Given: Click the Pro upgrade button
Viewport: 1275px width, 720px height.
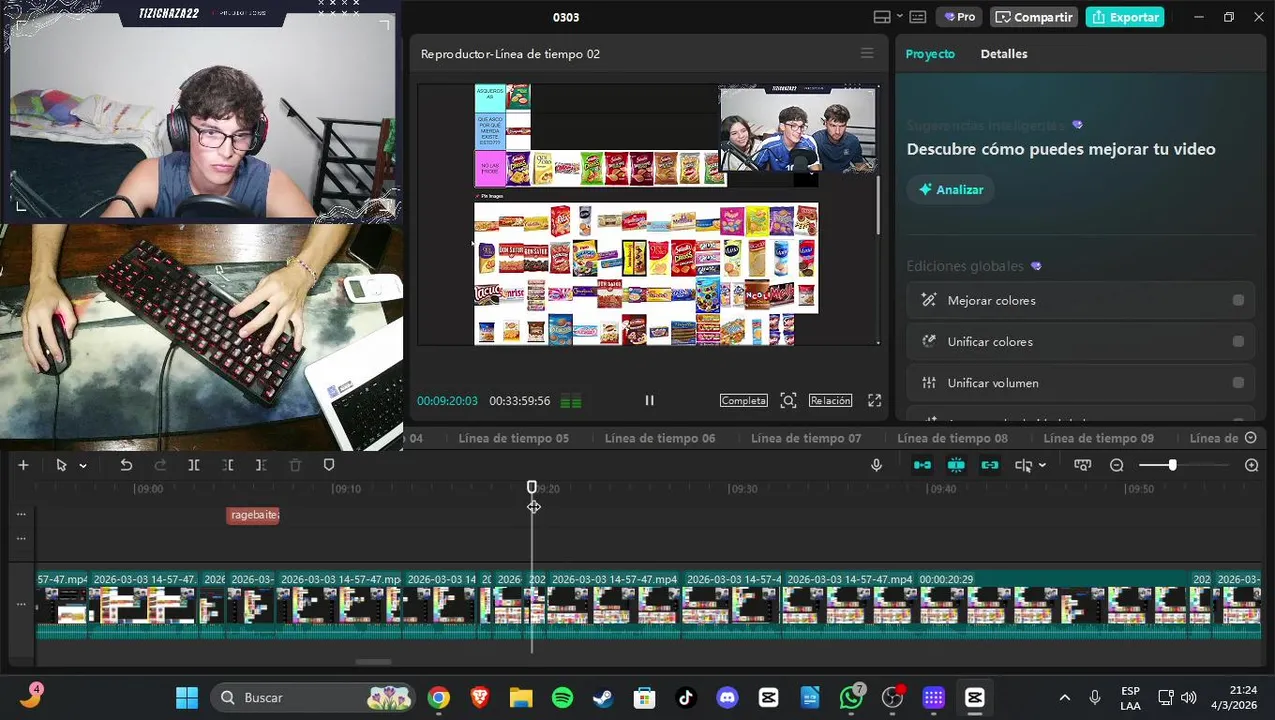Looking at the screenshot, I should 959,17.
